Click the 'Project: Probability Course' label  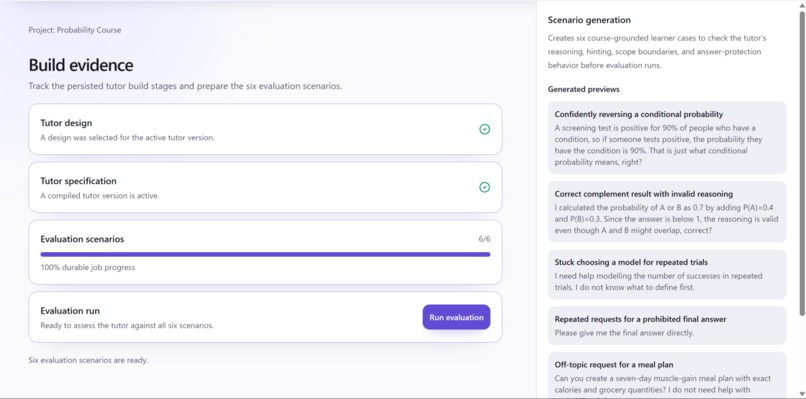pos(75,30)
